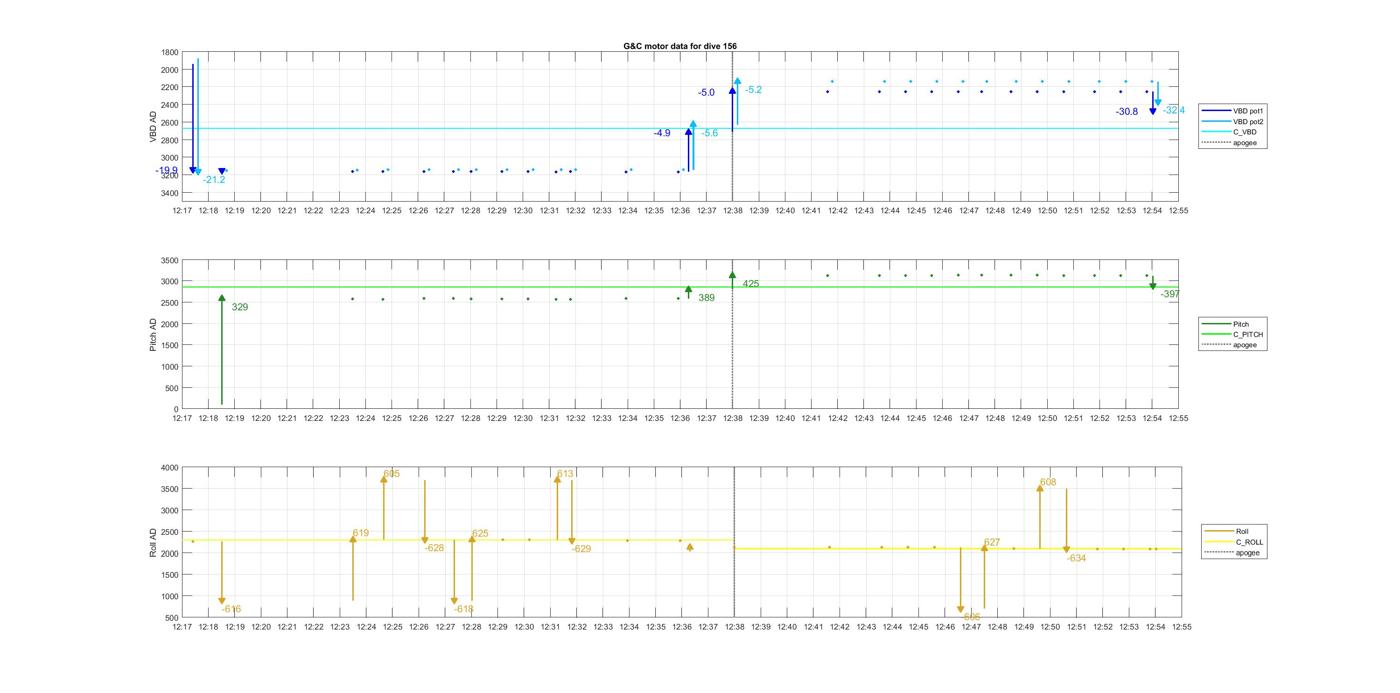Click the '389' pitch data label
The width and height of the screenshot is (1400, 693).
(x=706, y=298)
